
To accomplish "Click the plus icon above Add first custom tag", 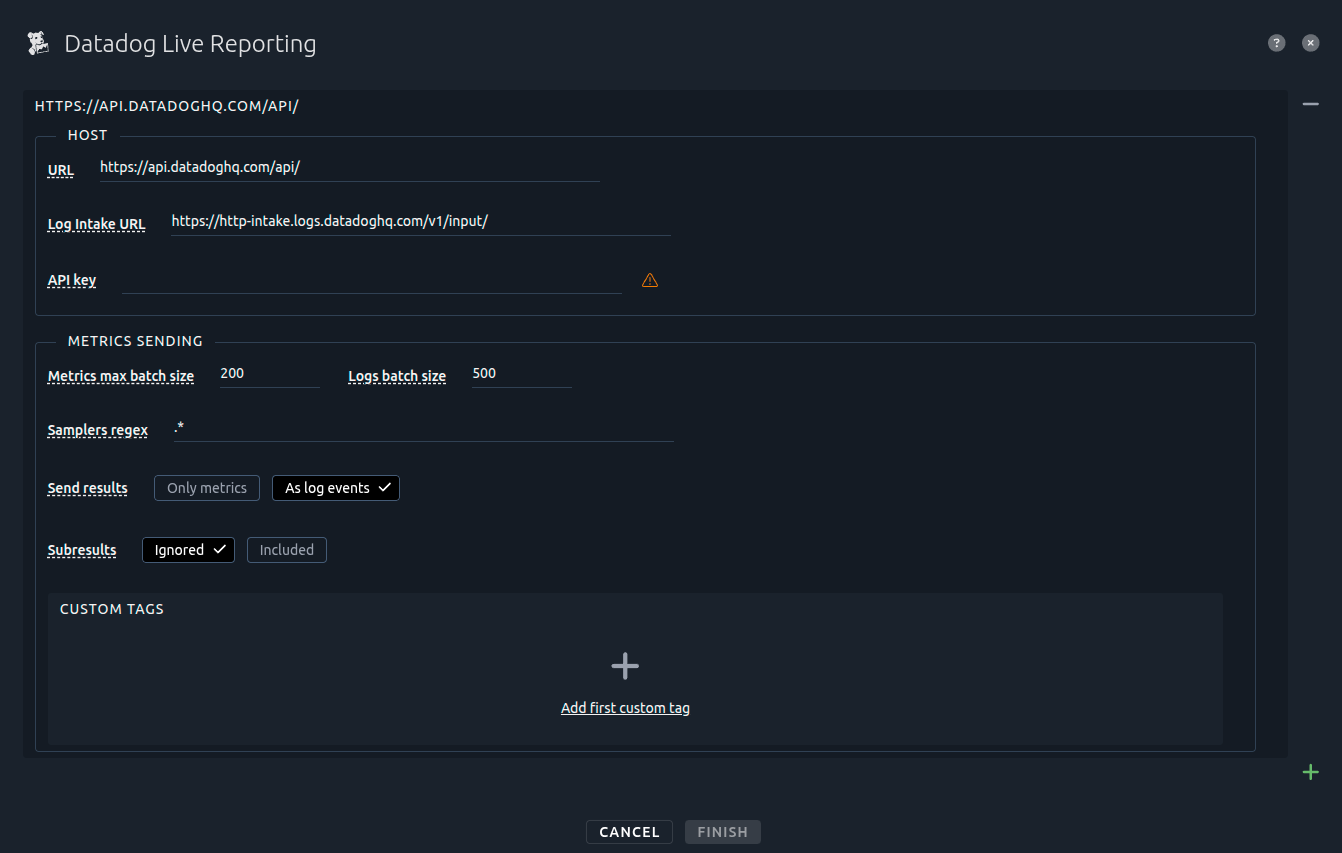I will (624, 665).
